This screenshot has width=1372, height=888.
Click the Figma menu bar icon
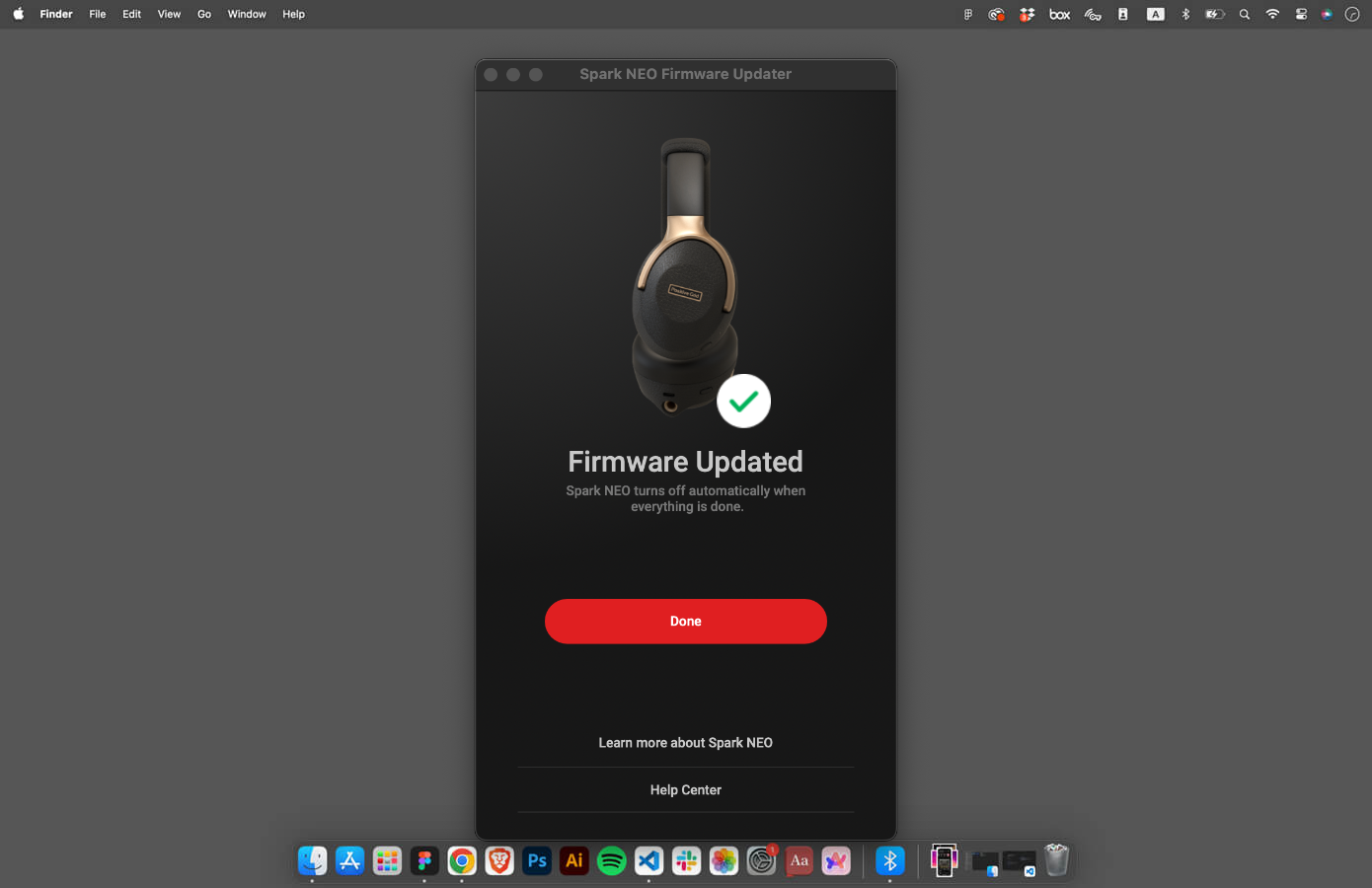pos(968,14)
